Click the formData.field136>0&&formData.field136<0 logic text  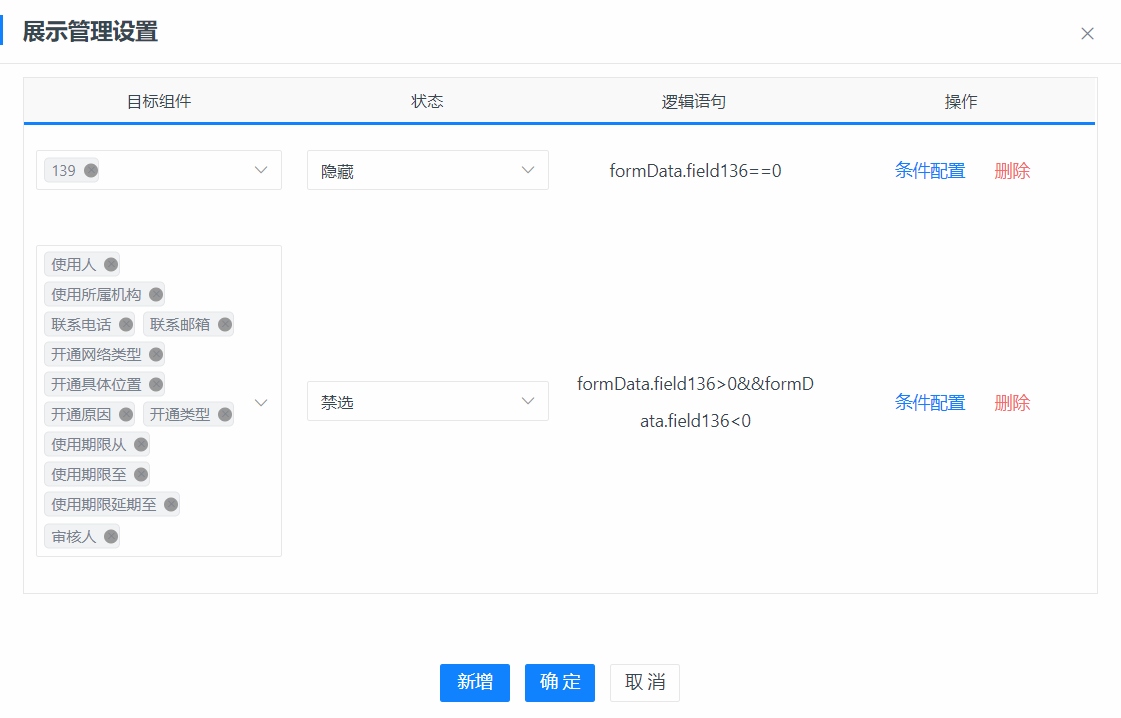pos(696,403)
